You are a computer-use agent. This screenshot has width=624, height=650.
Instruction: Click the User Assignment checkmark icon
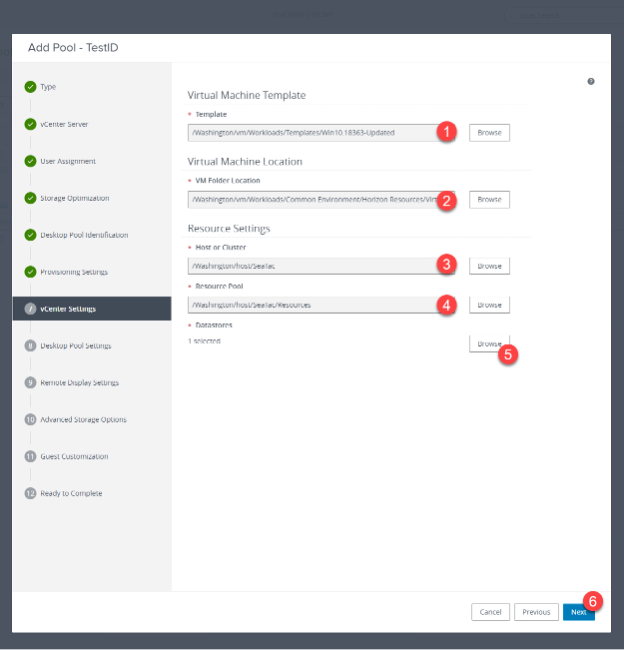pos(30,161)
